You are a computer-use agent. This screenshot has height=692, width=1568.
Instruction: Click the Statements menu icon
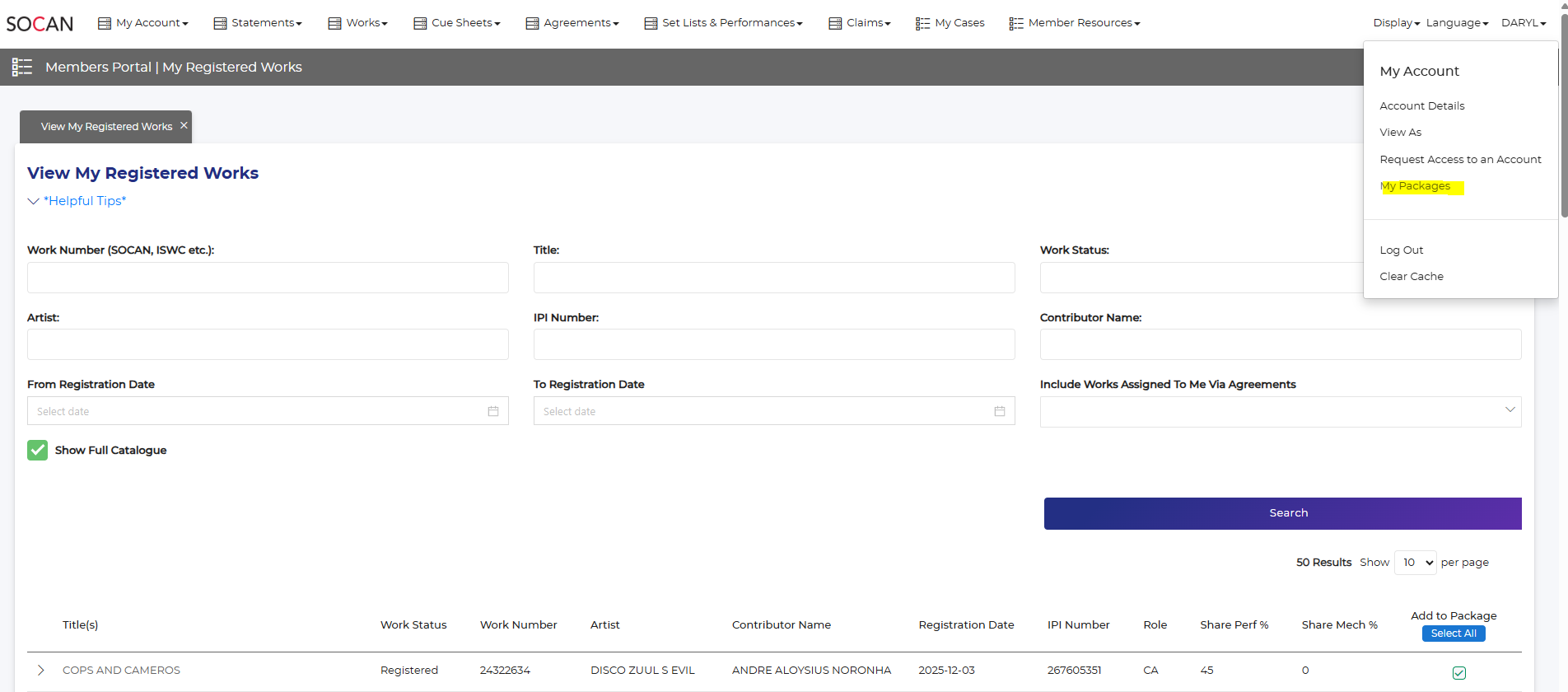[220, 24]
